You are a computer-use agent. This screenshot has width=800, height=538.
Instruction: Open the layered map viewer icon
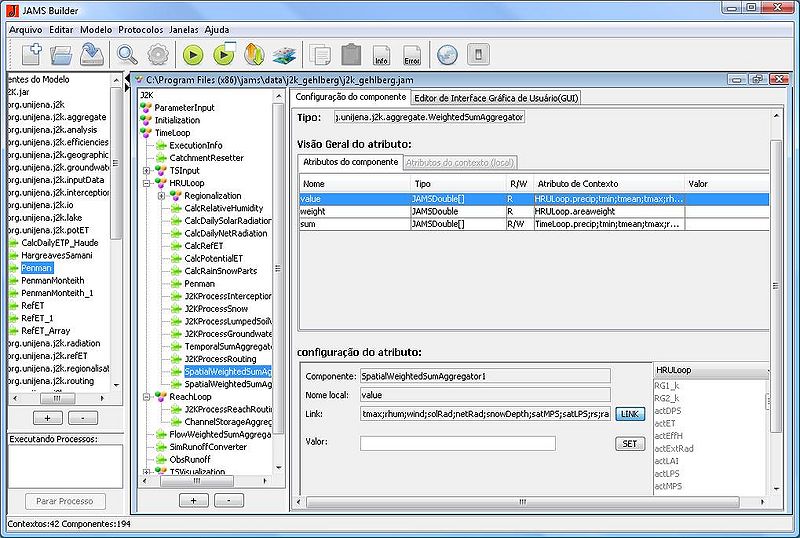(x=285, y=54)
